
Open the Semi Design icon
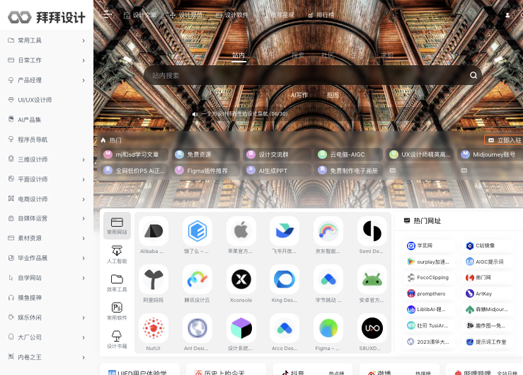[x=372, y=231]
